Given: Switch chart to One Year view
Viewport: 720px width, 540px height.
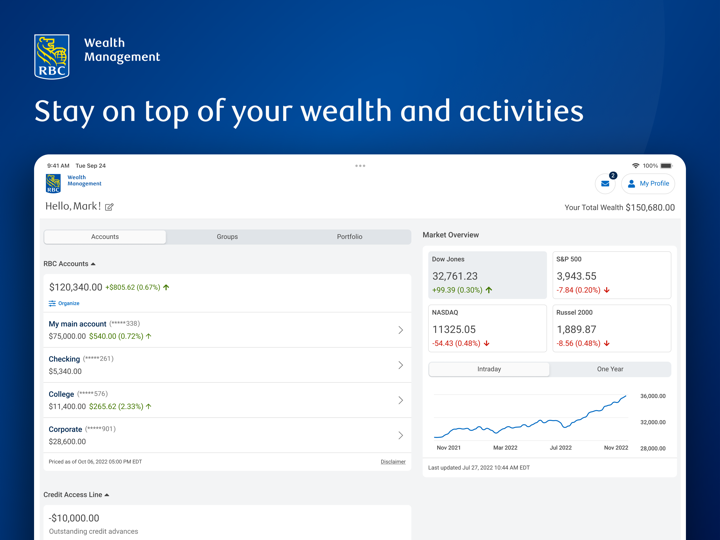Looking at the screenshot, I should [610, 369].
